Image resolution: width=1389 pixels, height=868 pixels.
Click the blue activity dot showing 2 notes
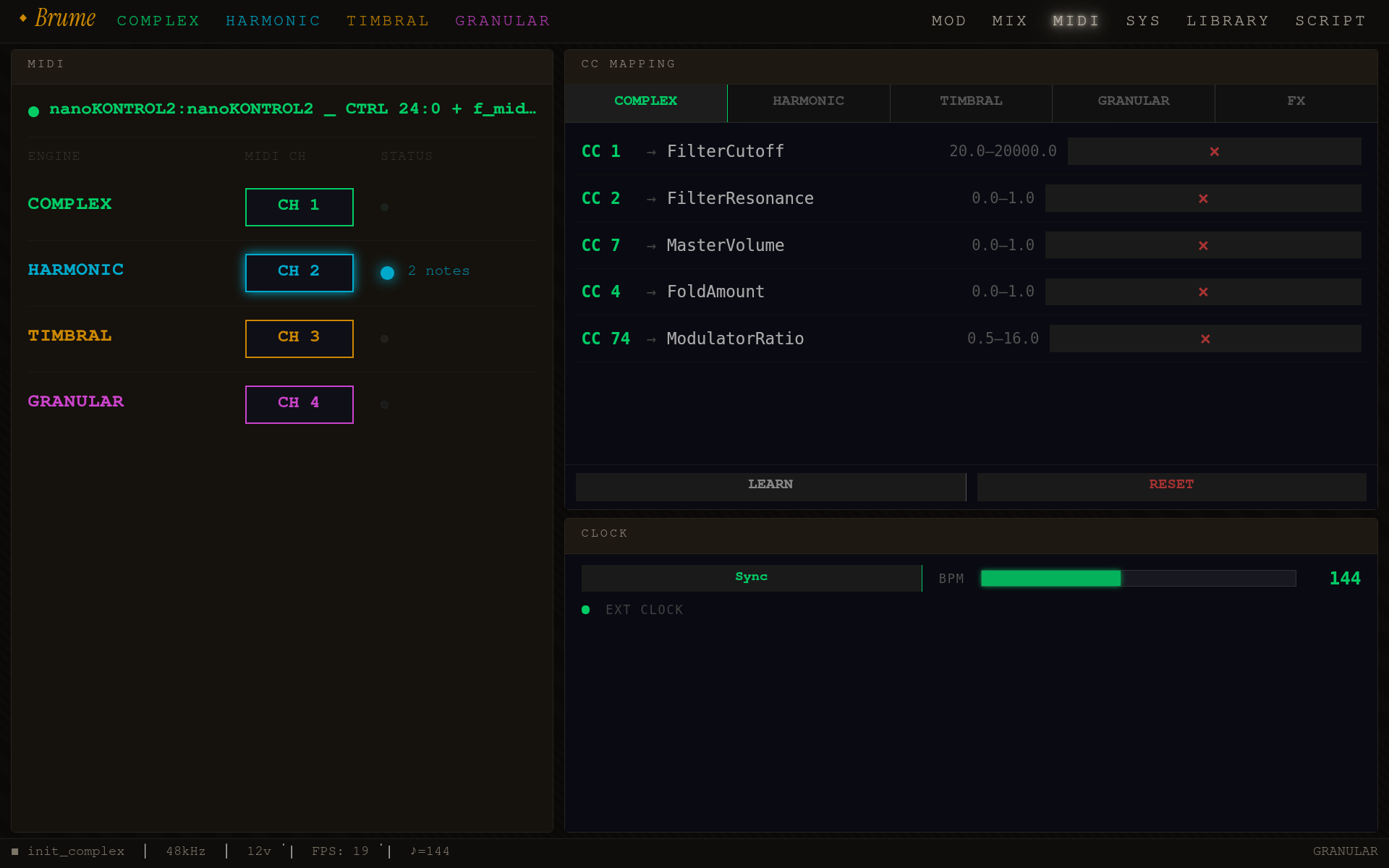point(387,273)
